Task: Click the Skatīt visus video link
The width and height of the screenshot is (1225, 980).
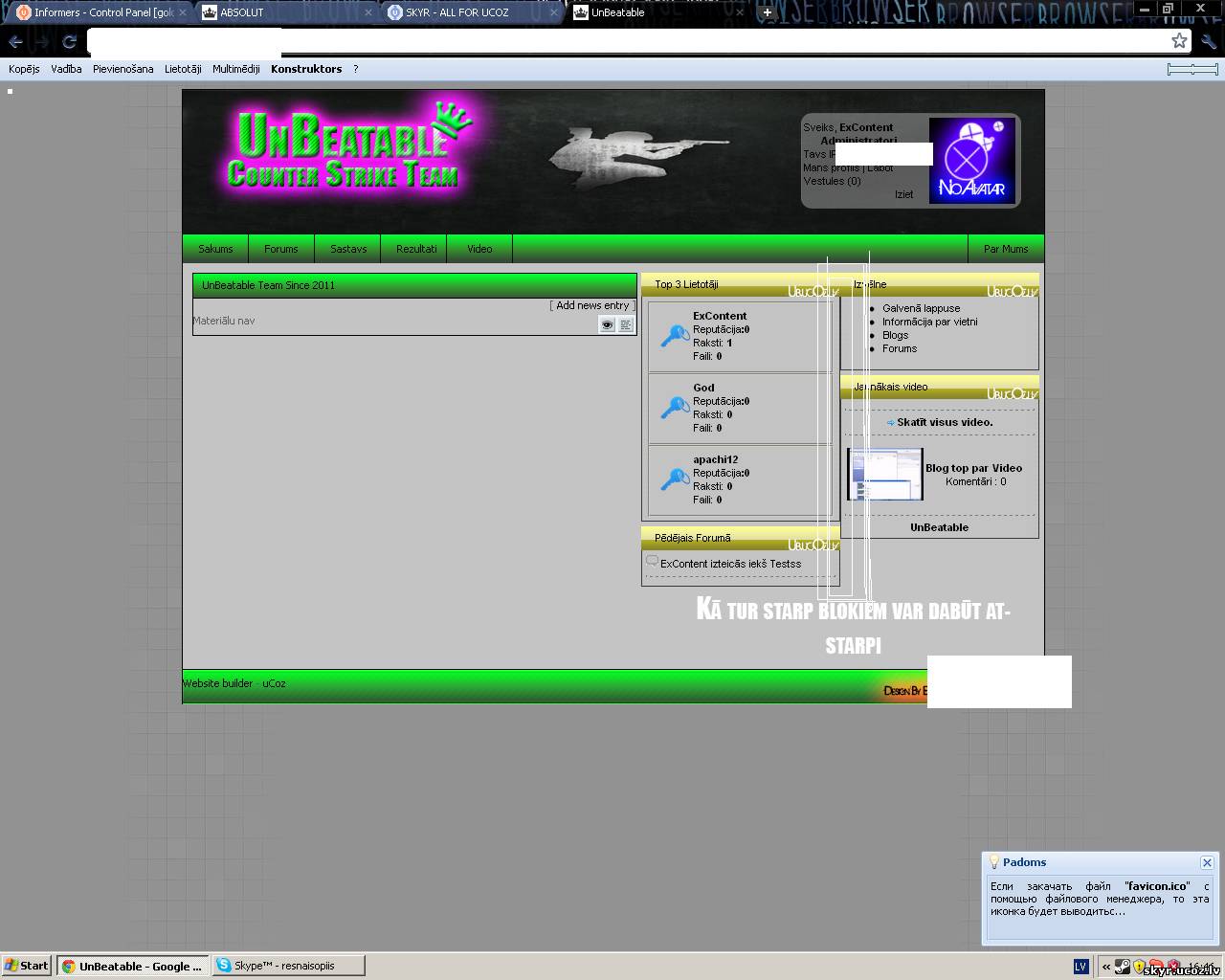Action: [x=945, y=422]
